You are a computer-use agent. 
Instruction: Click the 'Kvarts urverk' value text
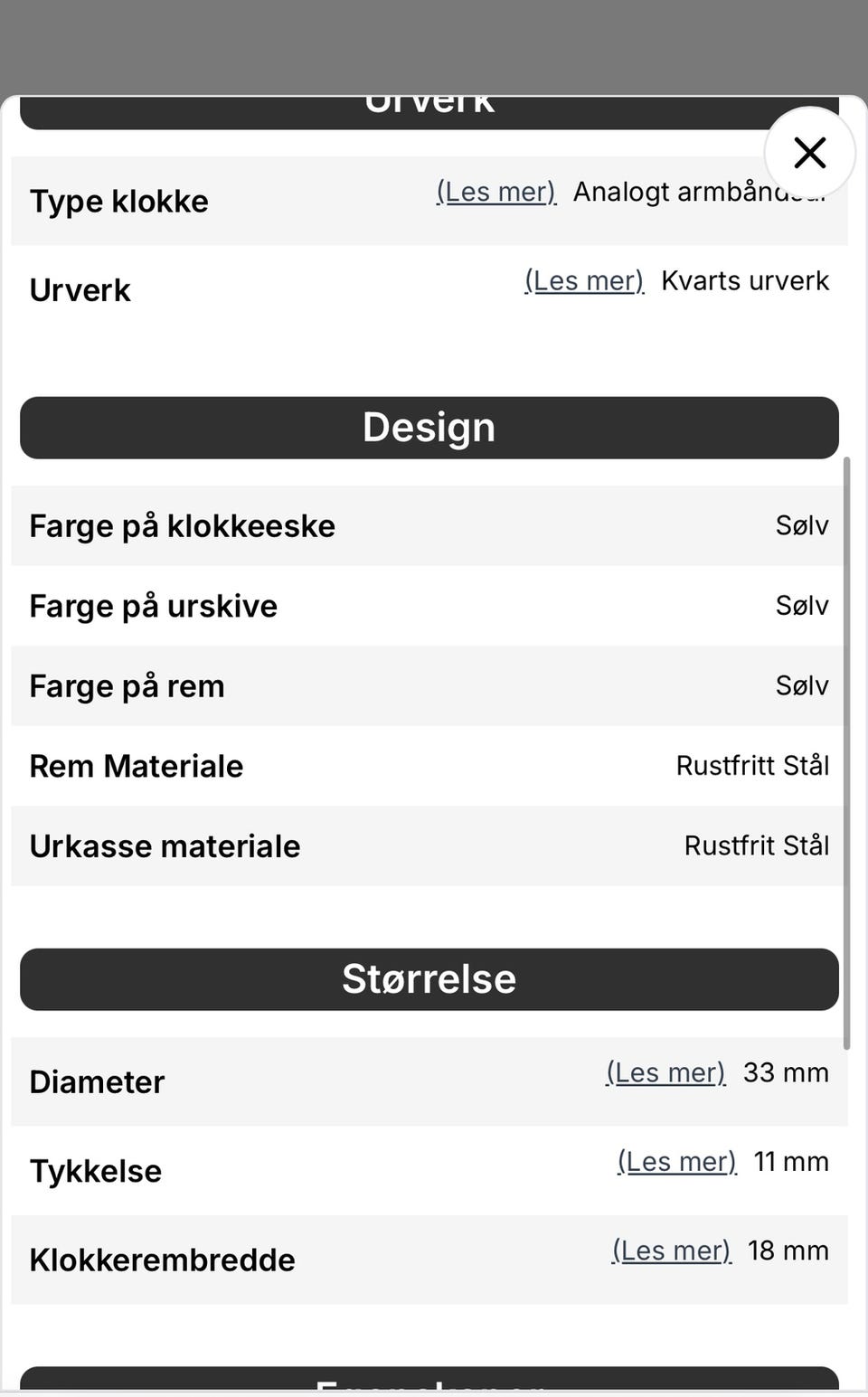click(745, 280)
